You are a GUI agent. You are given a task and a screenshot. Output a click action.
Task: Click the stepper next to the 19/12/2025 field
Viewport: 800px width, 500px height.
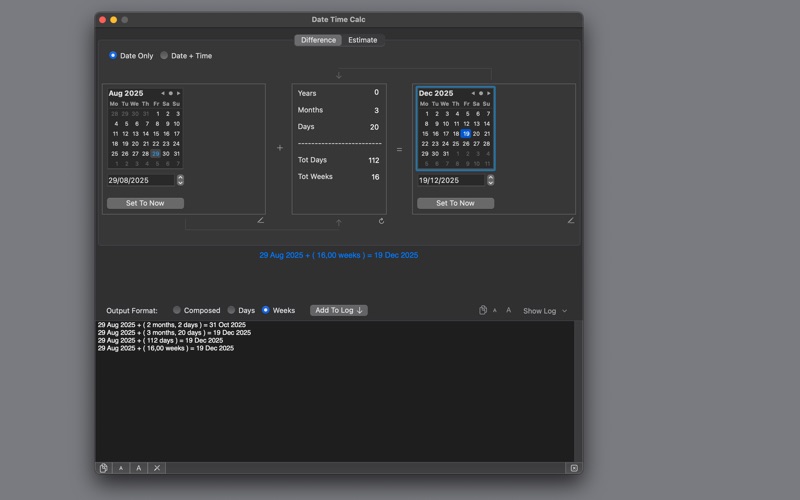490,180
